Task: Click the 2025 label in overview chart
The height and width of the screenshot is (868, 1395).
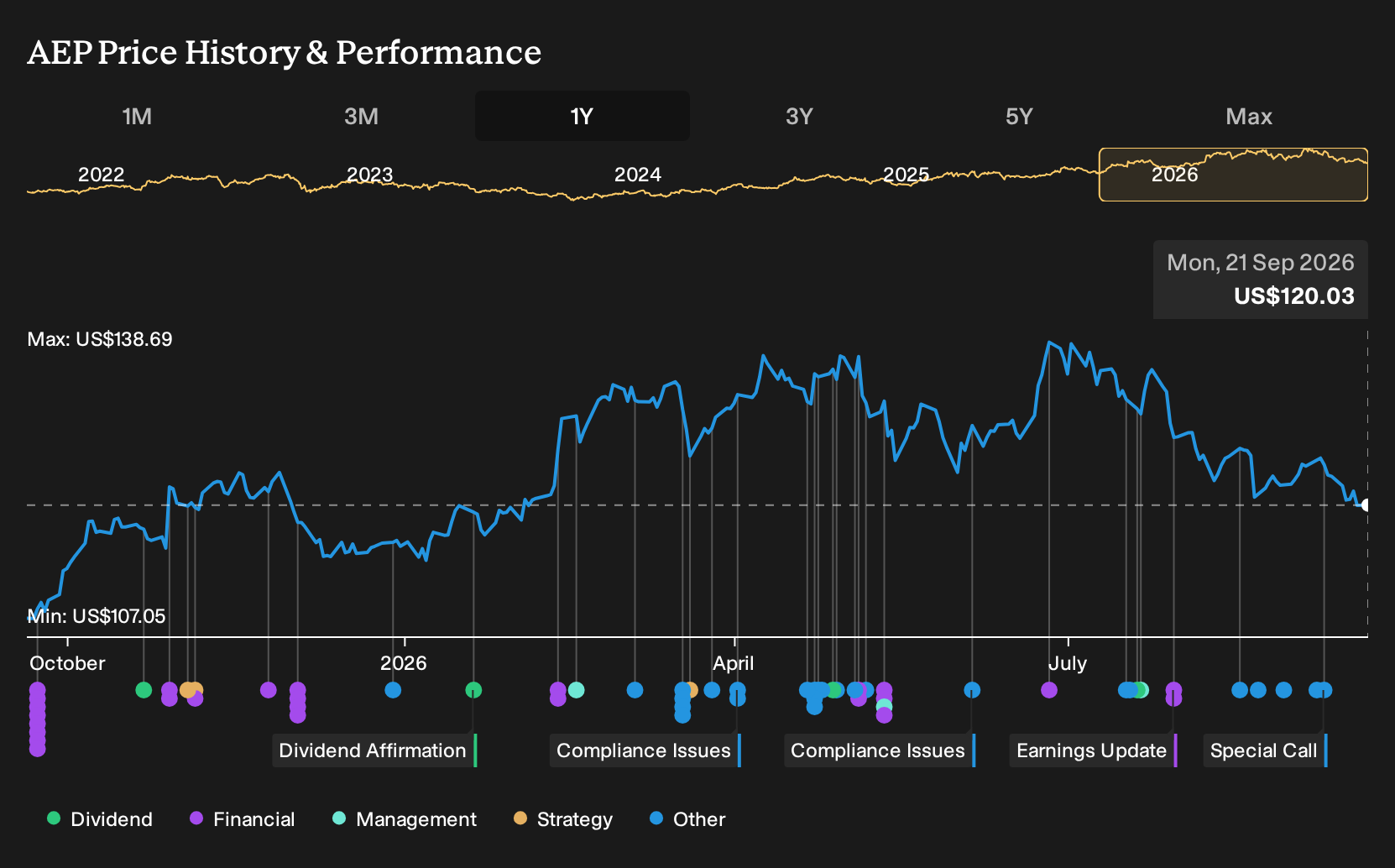Action: click(x=906, y=175)
